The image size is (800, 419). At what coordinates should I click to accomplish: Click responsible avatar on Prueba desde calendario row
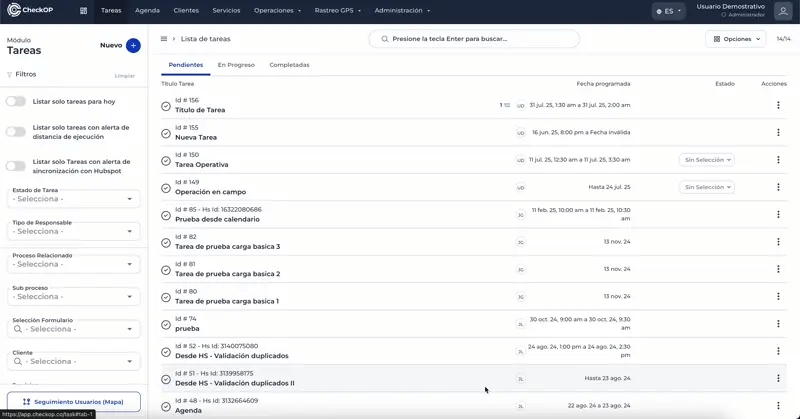coord(520,215)
